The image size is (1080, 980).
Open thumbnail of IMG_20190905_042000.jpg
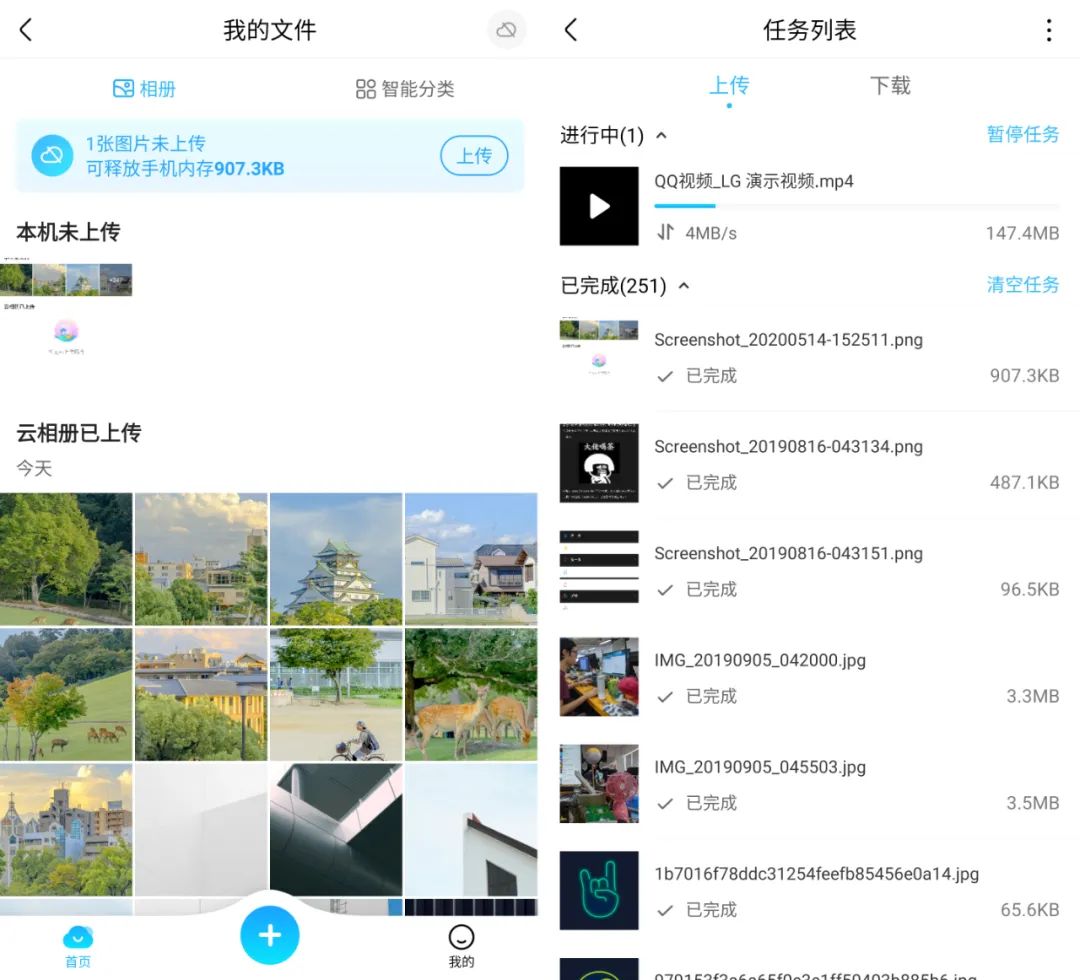tap(599, 676)
